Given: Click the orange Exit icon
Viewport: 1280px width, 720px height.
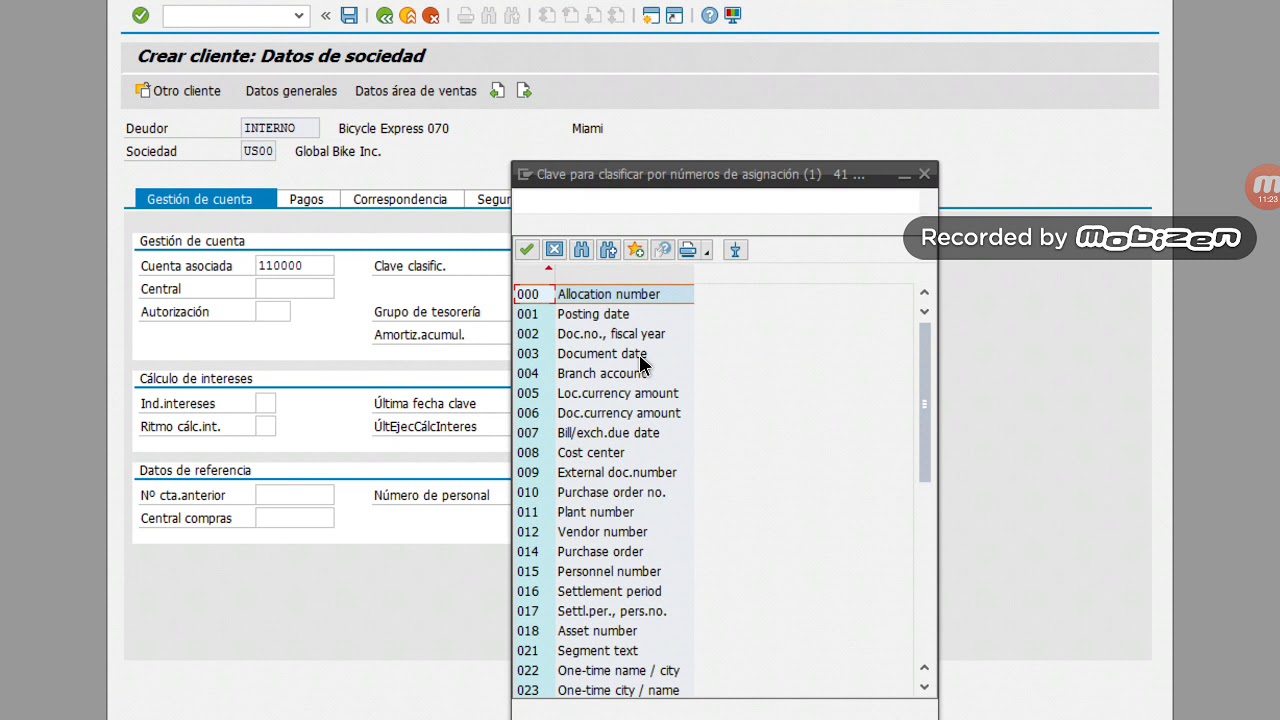Looking at the screenshot, I should click(x=408, y=15).
